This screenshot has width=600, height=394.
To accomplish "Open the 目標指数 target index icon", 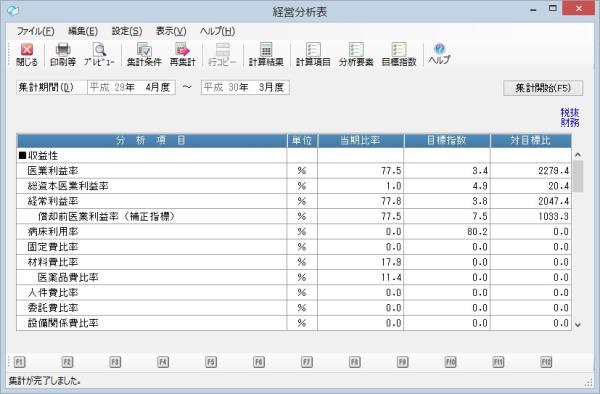I will point(399,55).
